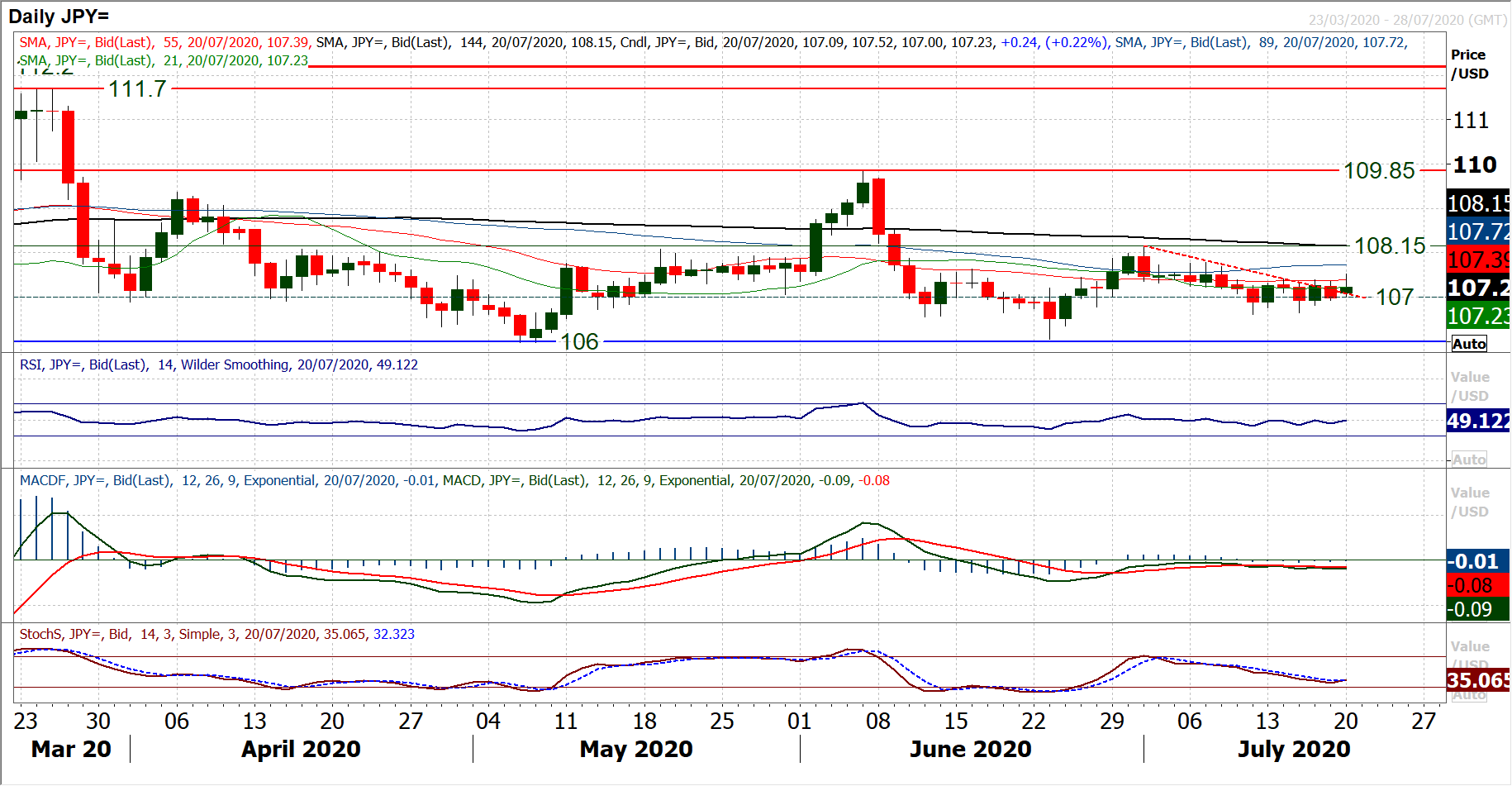The width and height of the screenshot is (1512, 786).
Task: Click the 08 date tick in June
Action: coord(878,721)
